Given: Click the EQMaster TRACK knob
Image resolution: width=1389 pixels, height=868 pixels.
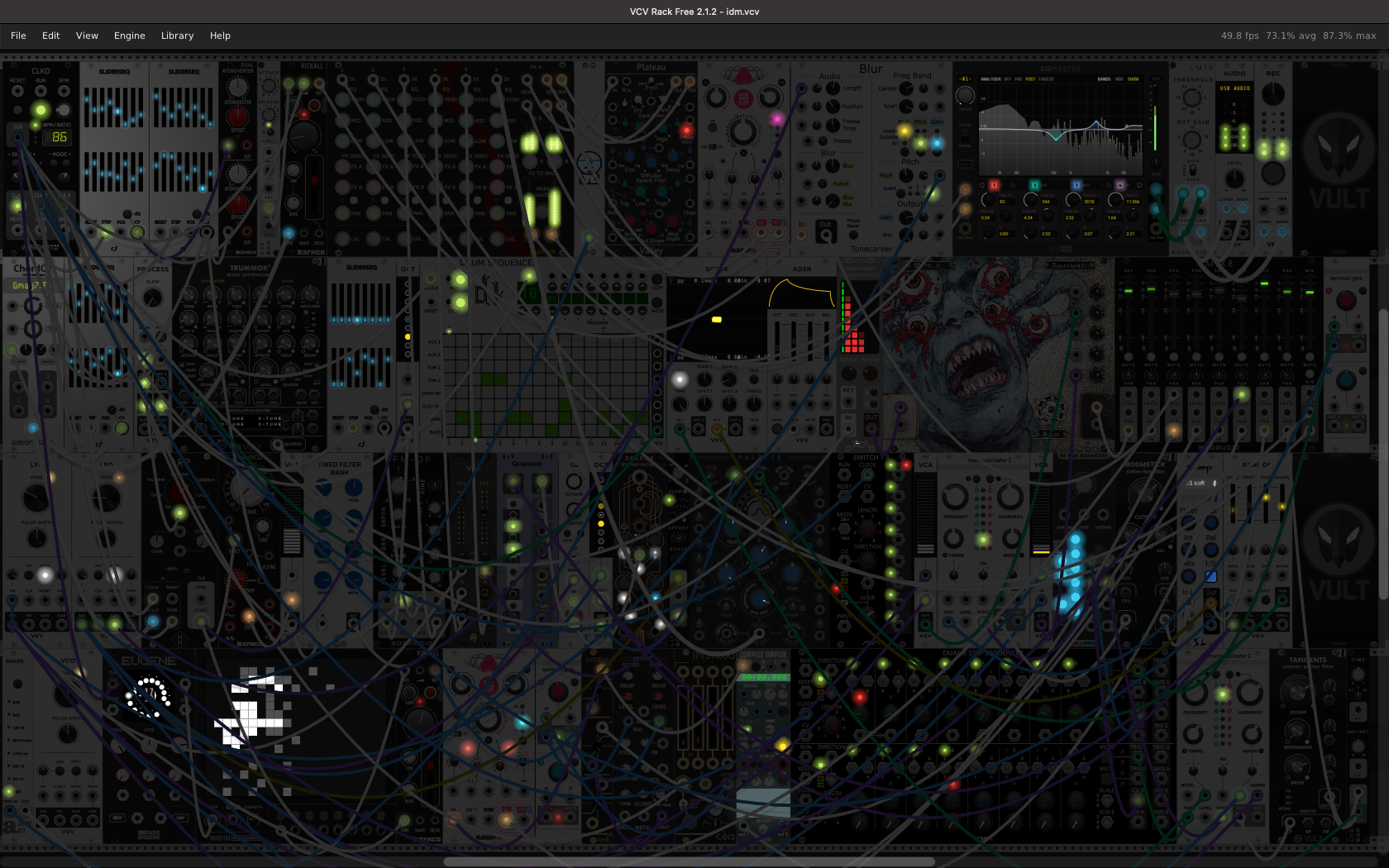Looking at the screenshot, I should click(965, 96).
